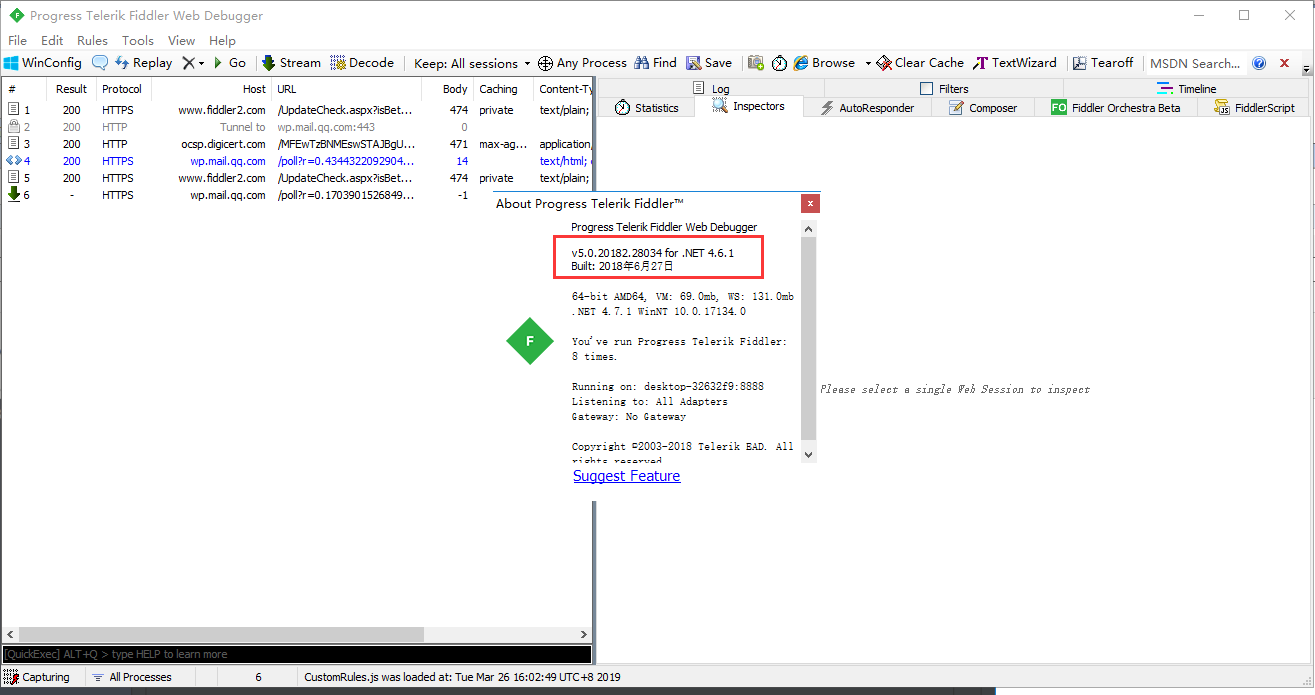
Task: Toggle Streaming mode
Action: coord(290,62)
